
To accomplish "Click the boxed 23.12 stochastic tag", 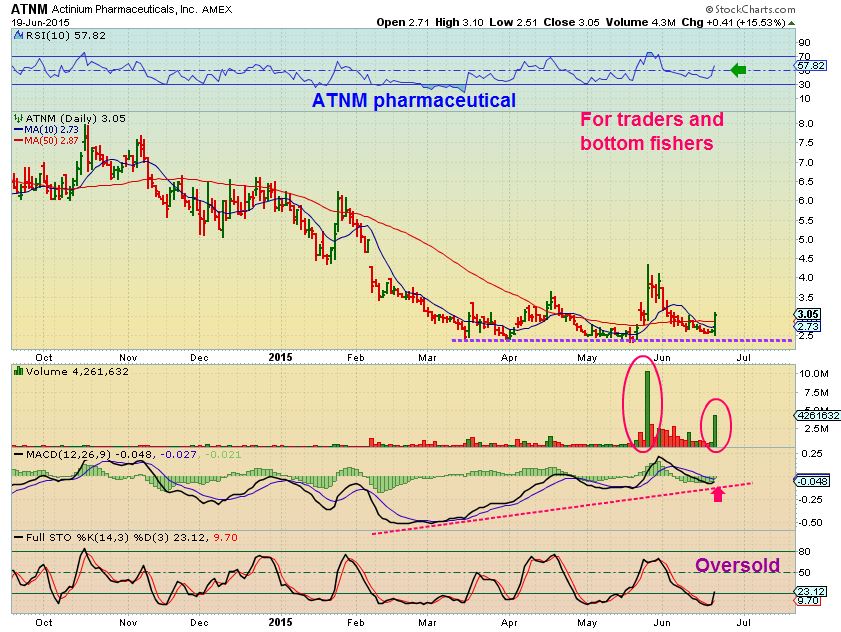I will click(x=810, y=592).
